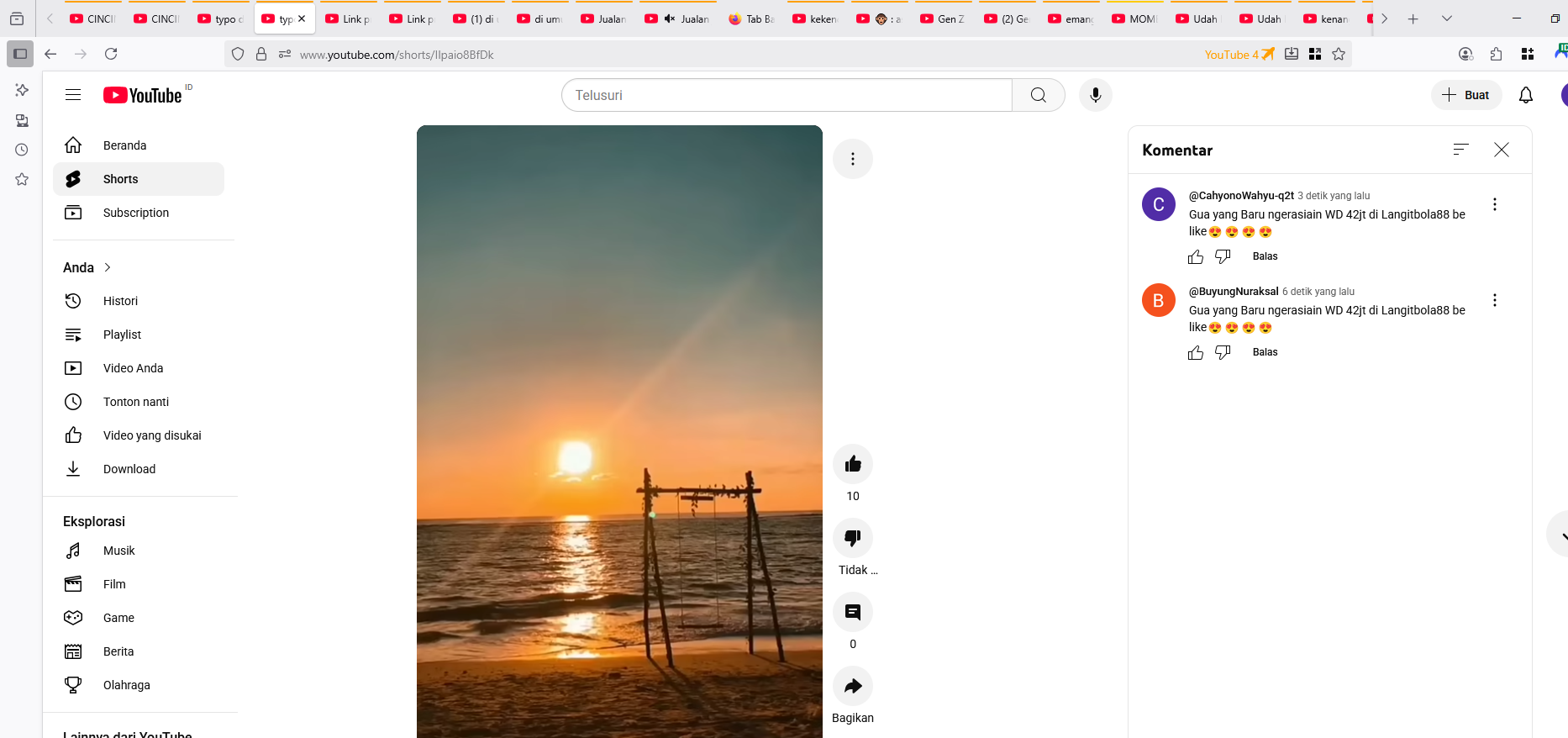The image size is (1568, 738).
Task: Open browser history sidebar clock icon
Action: 22,150
